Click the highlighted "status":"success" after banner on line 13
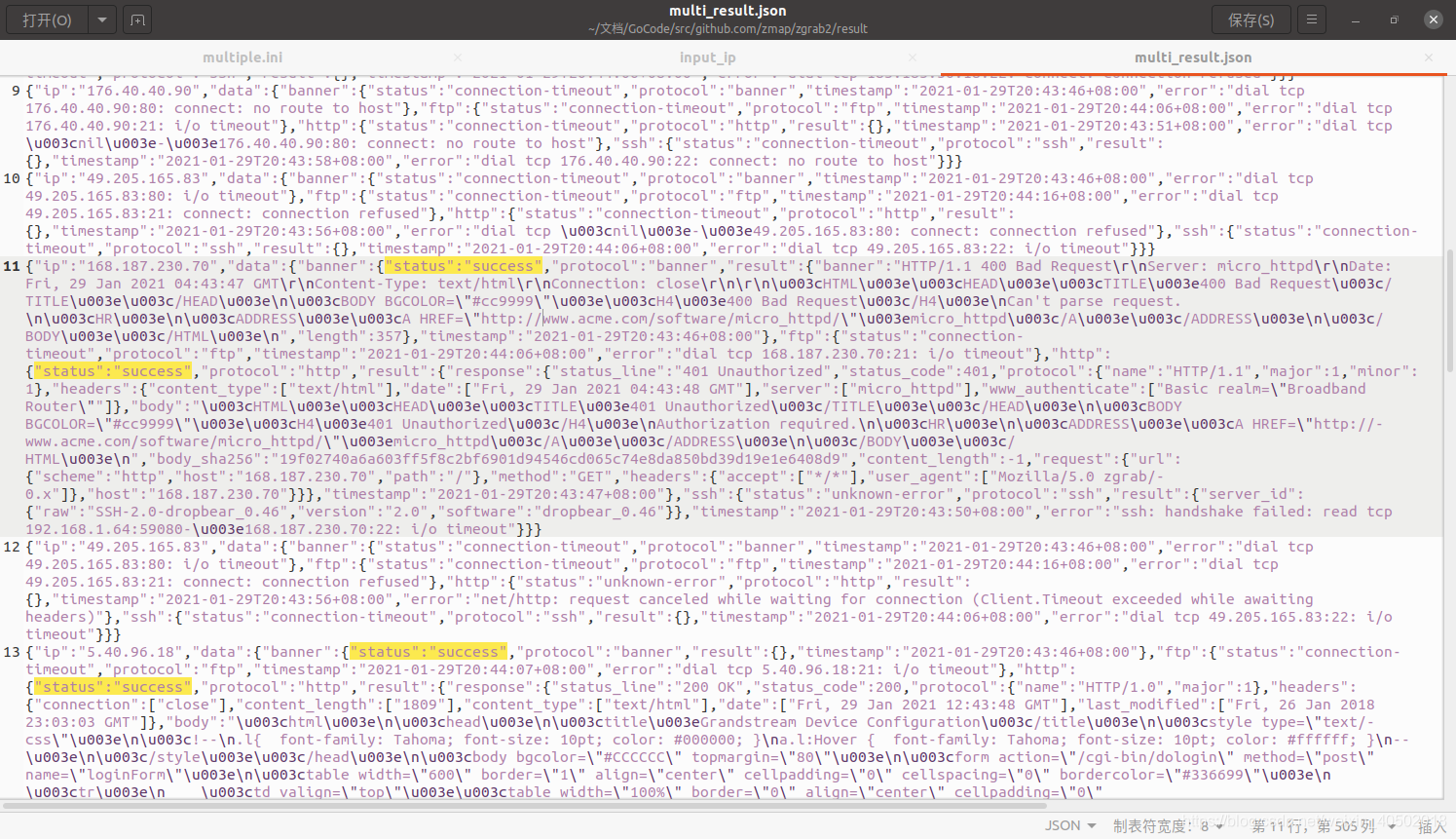The height and width of the screenshot is (839, 1456). [429, 652]
